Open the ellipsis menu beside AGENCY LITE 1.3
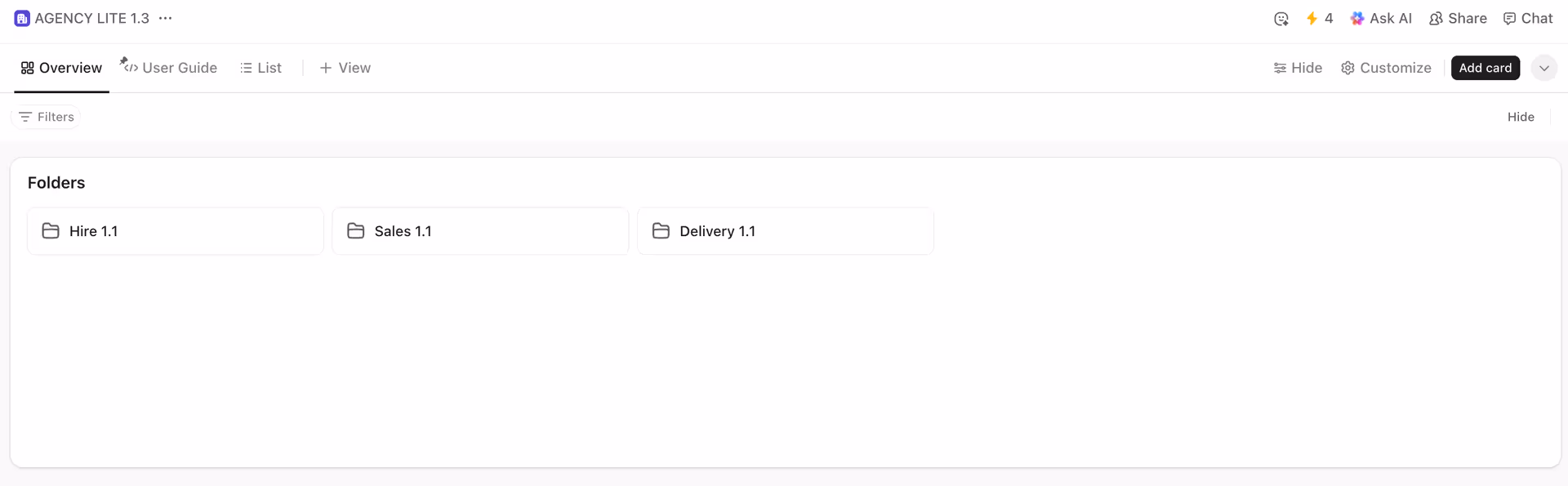This screenshot has width=1568, height=486. click(166, 18)
